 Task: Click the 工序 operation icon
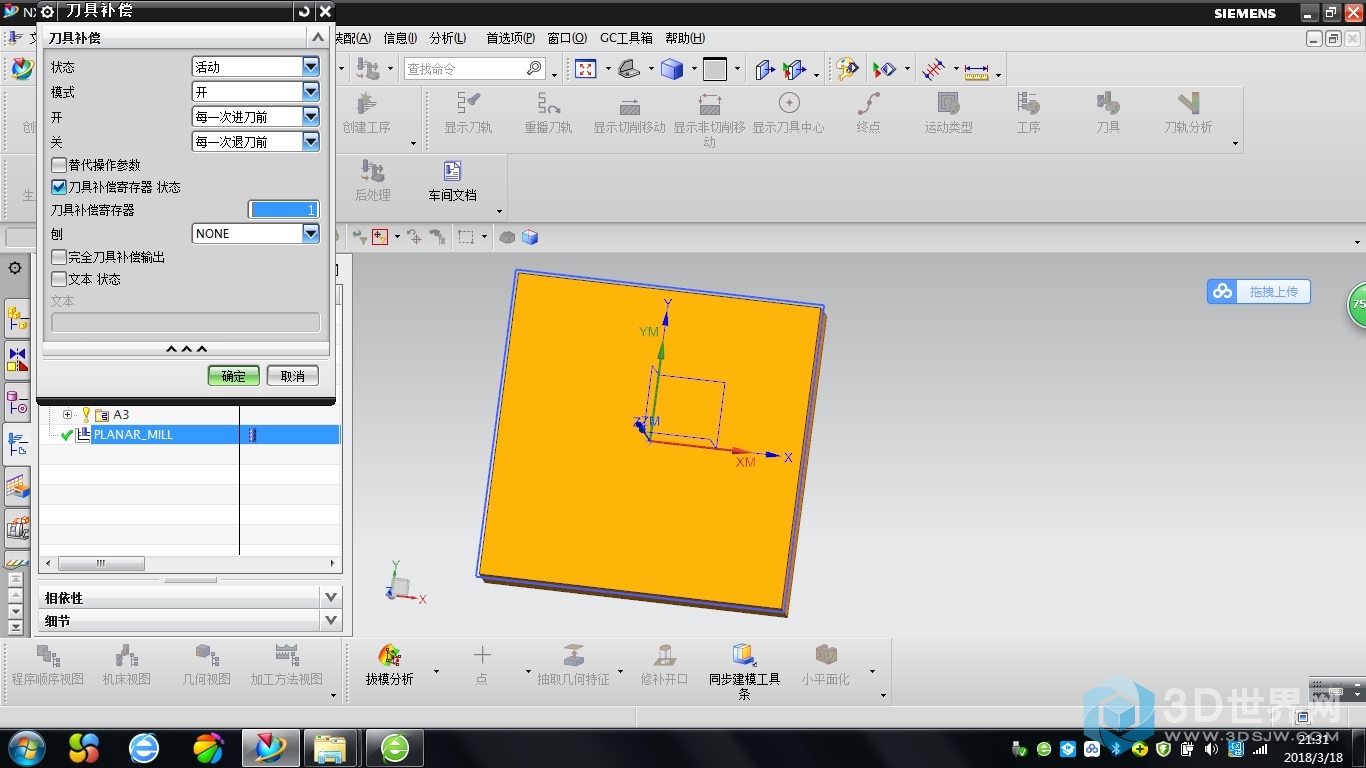(1028, 103)
